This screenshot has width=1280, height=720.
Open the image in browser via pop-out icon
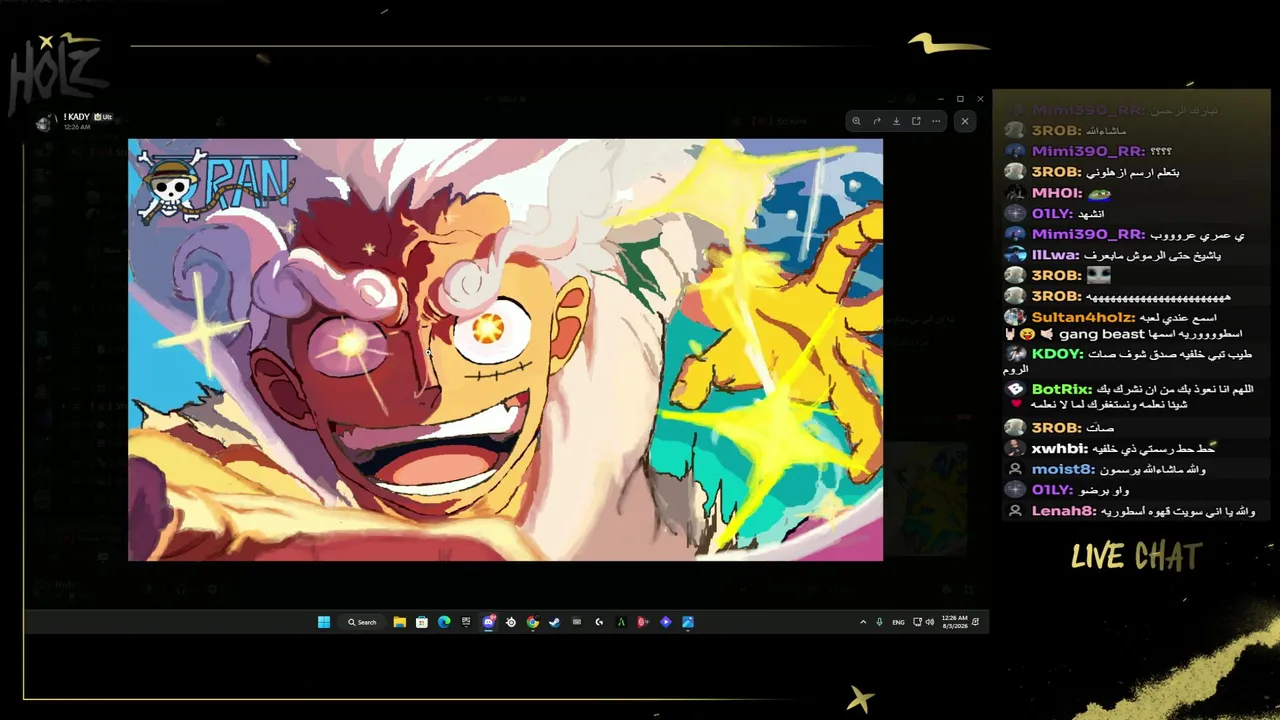[x=916, y=121]
